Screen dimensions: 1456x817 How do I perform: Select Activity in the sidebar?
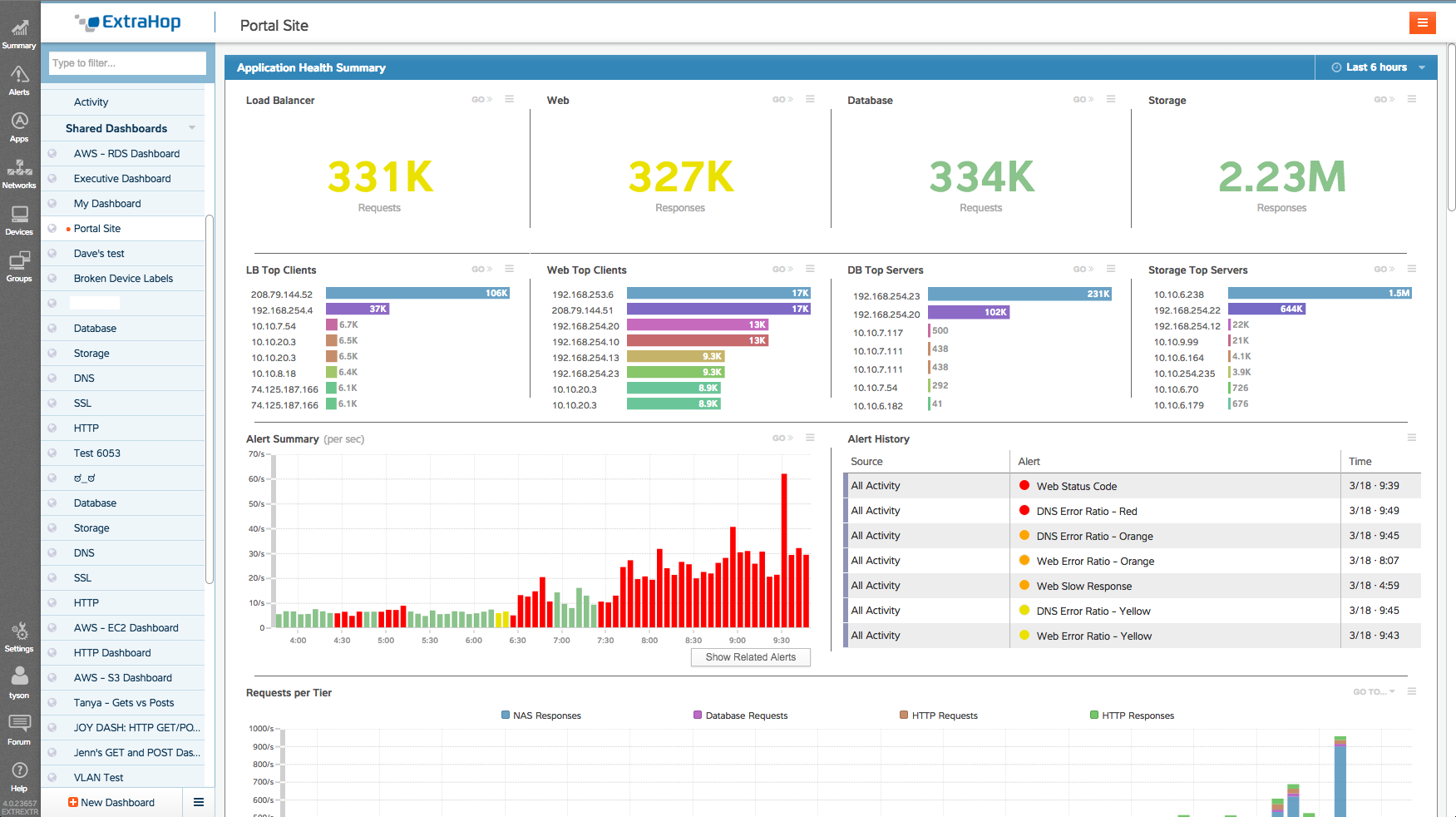click(x=123, y=102)
